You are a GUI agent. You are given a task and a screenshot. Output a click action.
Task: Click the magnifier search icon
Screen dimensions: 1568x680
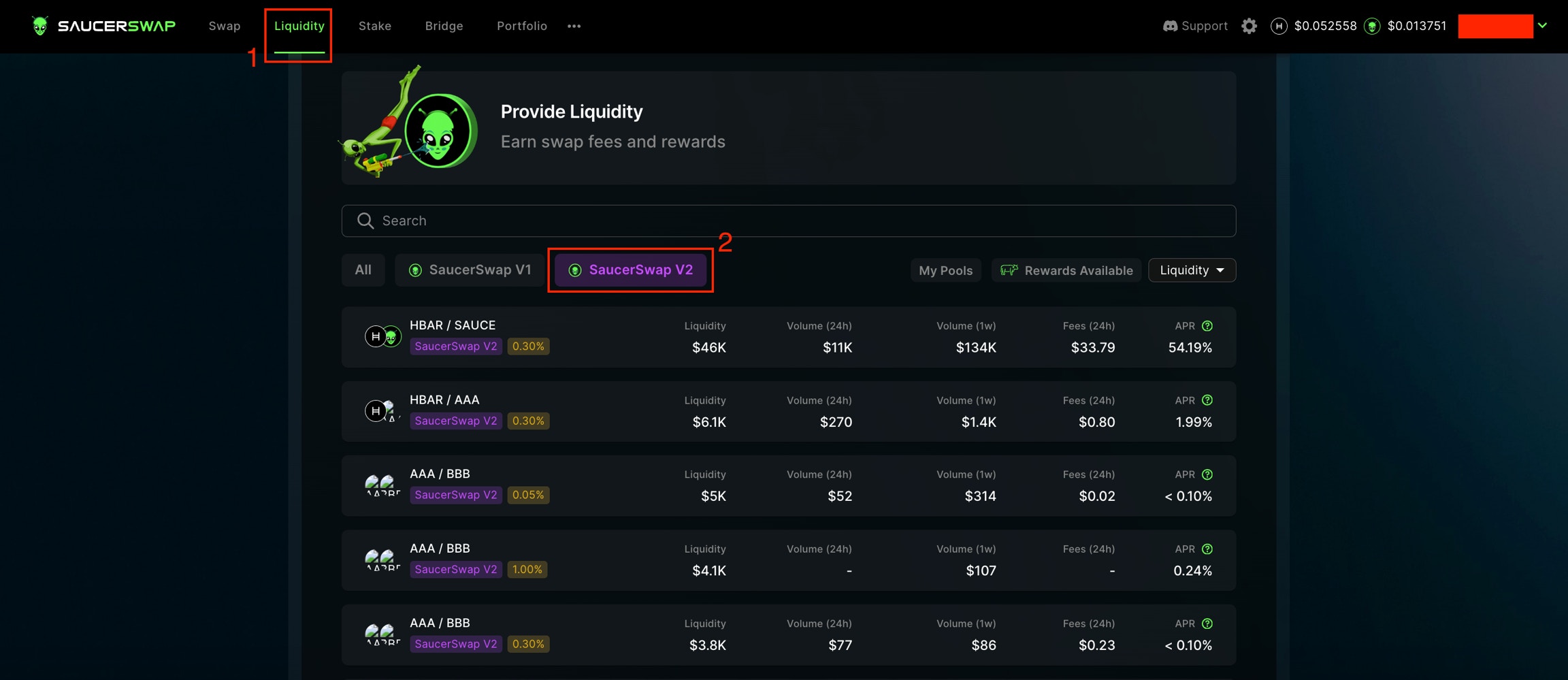tap(365, 221)
